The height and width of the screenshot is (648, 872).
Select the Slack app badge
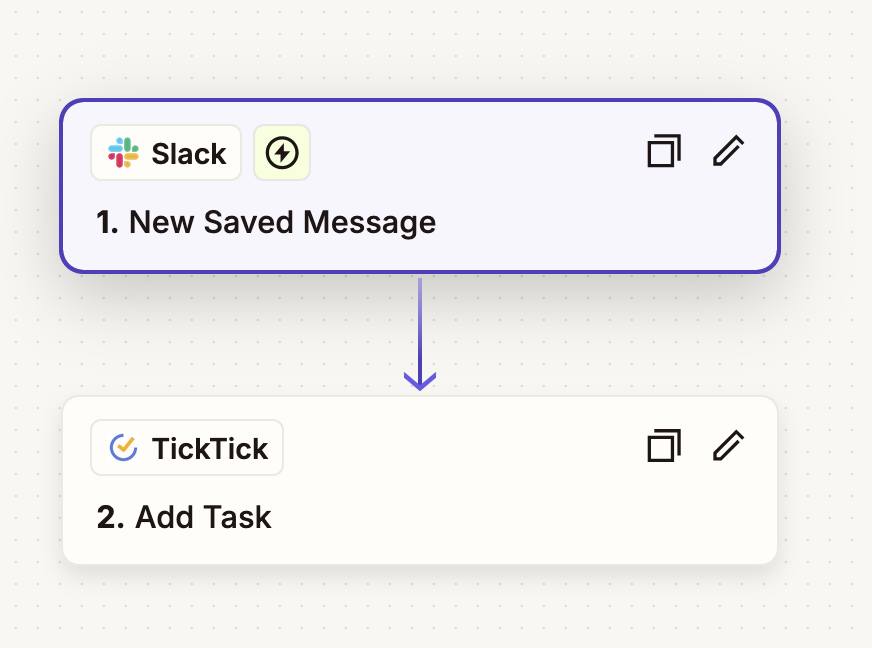166,152
